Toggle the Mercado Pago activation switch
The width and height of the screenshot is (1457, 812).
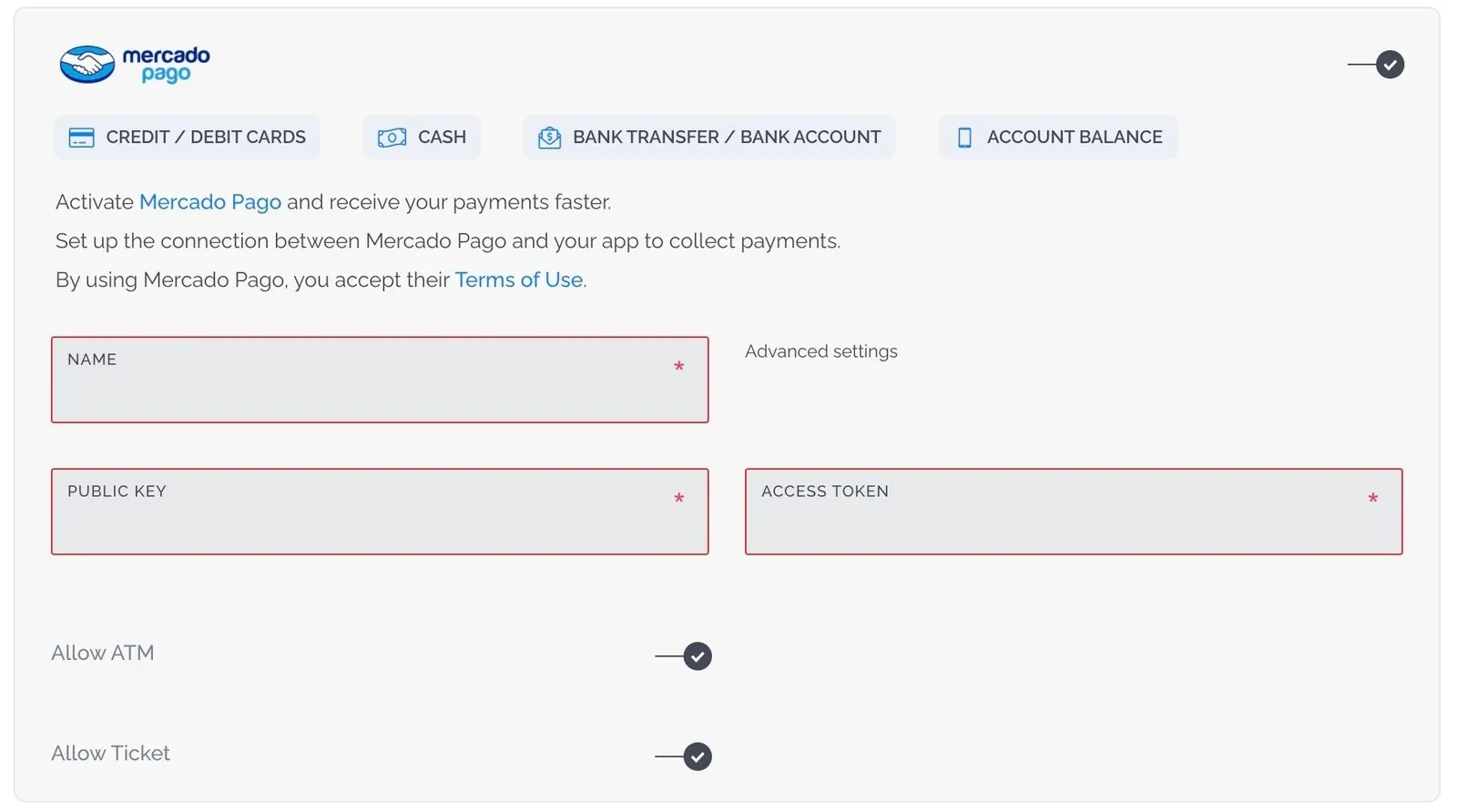(x=1376, y=65)
